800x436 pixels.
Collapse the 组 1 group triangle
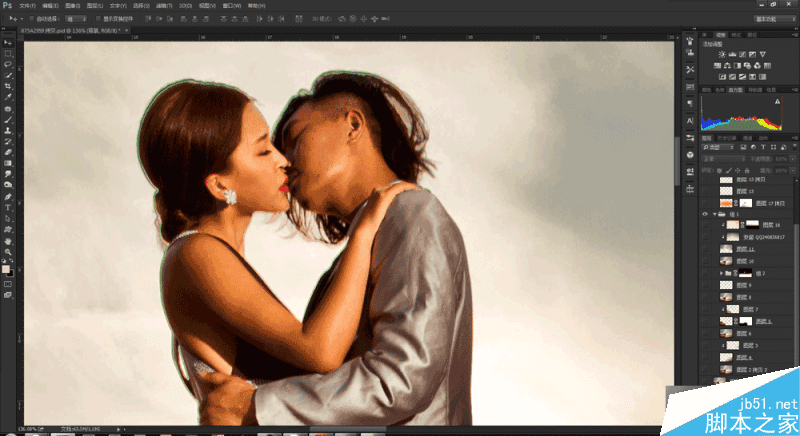coord(714,214)
